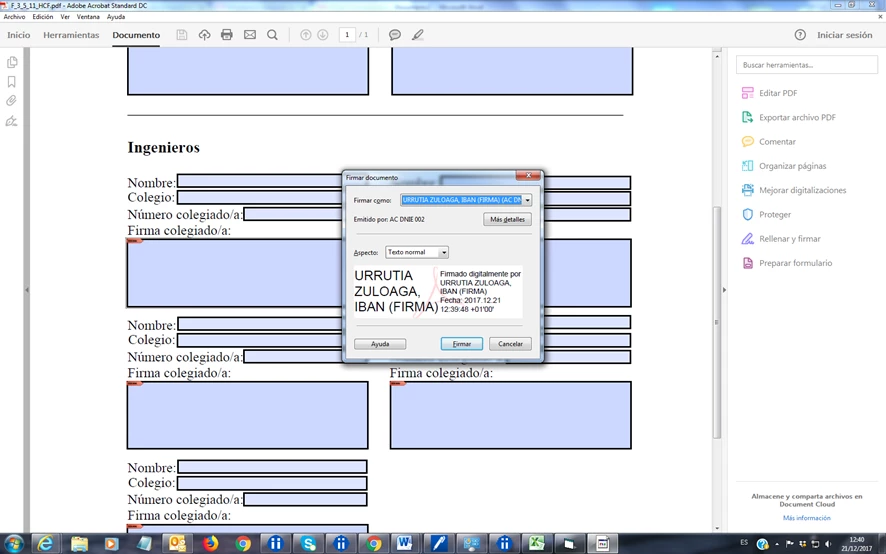Click the sign pen toolbar icon

[418, 35]
